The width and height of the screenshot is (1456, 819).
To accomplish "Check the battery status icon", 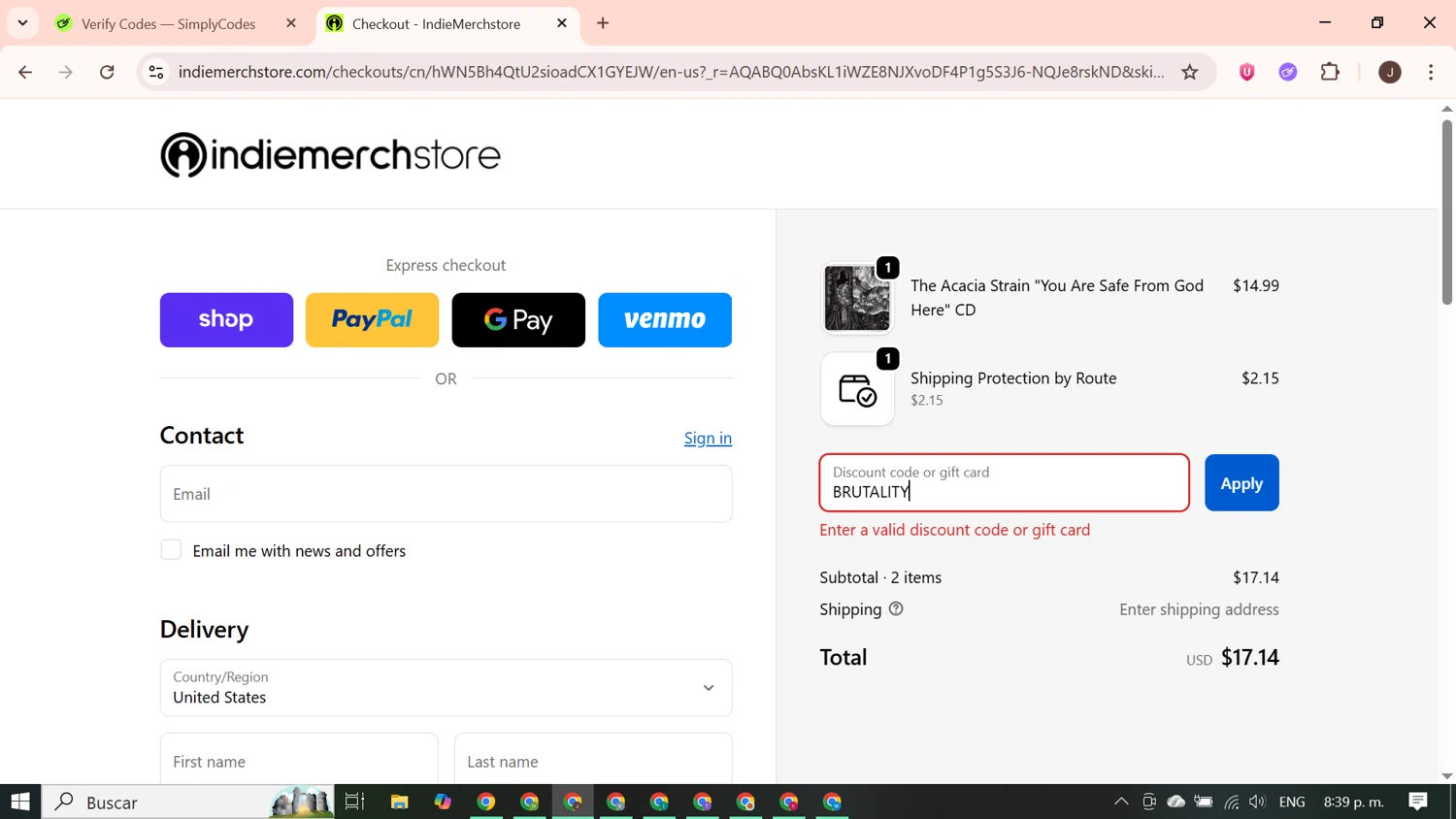I will (1204, 802).
